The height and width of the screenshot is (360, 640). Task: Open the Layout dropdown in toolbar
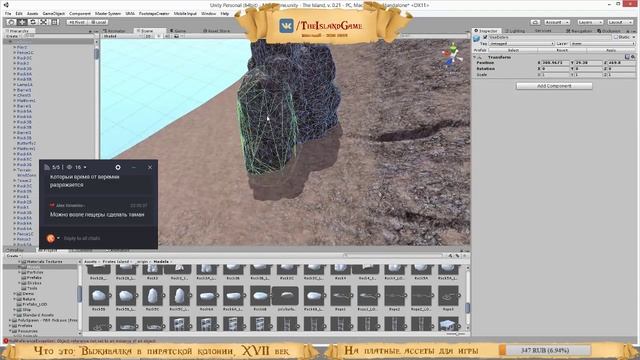coord(620,22)
